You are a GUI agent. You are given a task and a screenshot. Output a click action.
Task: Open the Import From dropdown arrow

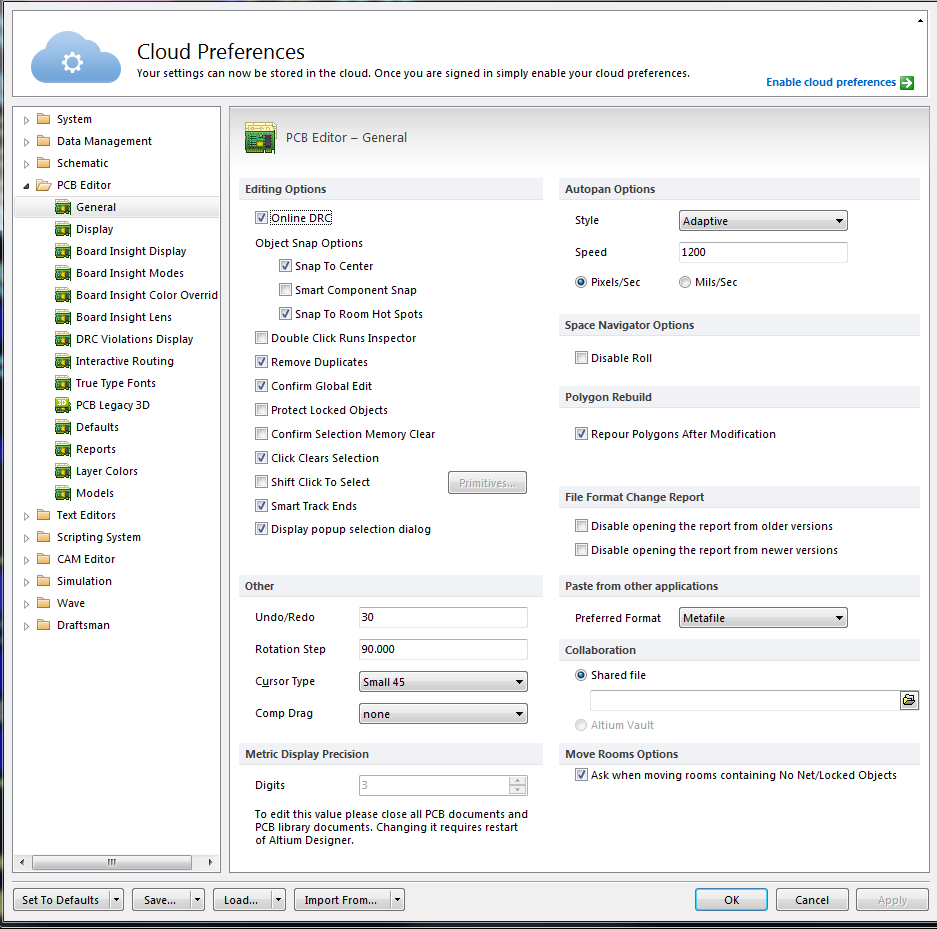[397, 900]
